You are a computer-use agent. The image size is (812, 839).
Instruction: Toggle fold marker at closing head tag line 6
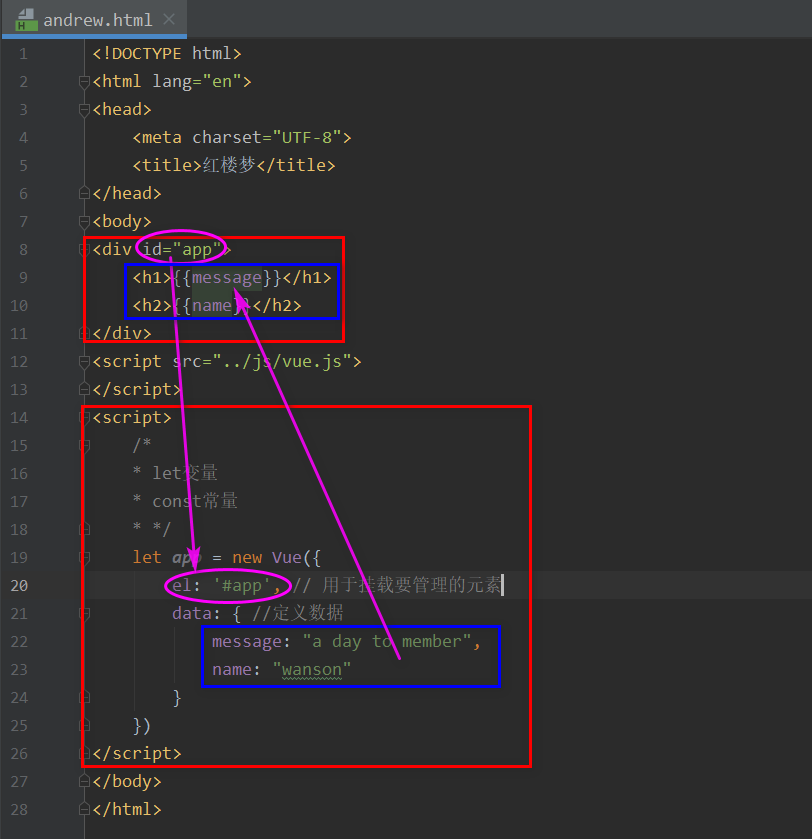[84, 193]
